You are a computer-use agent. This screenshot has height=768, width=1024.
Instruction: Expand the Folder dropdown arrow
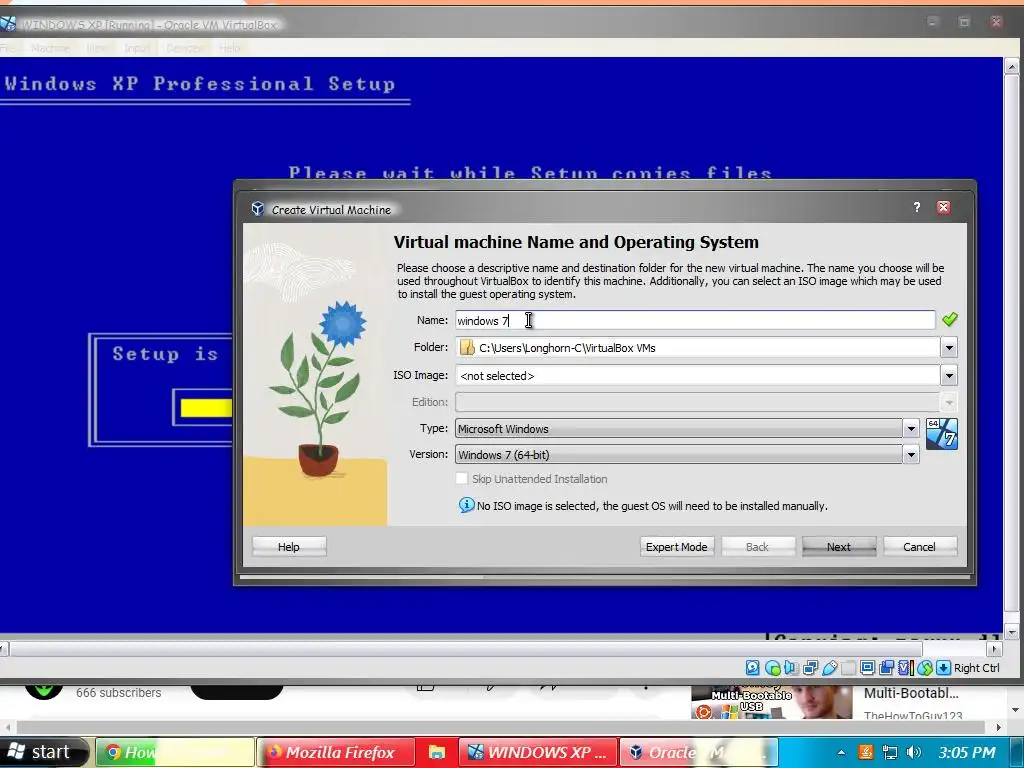click(x=949, y=347)
